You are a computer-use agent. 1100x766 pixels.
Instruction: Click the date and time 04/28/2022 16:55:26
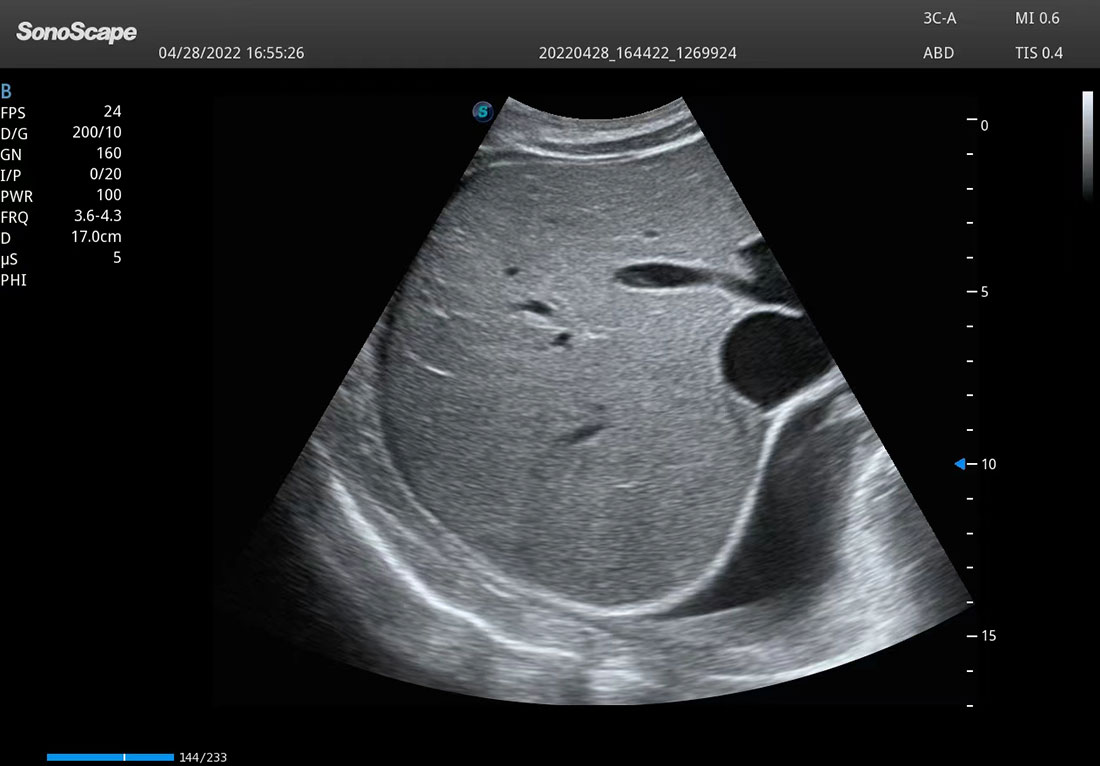click(x=232, y=53)
